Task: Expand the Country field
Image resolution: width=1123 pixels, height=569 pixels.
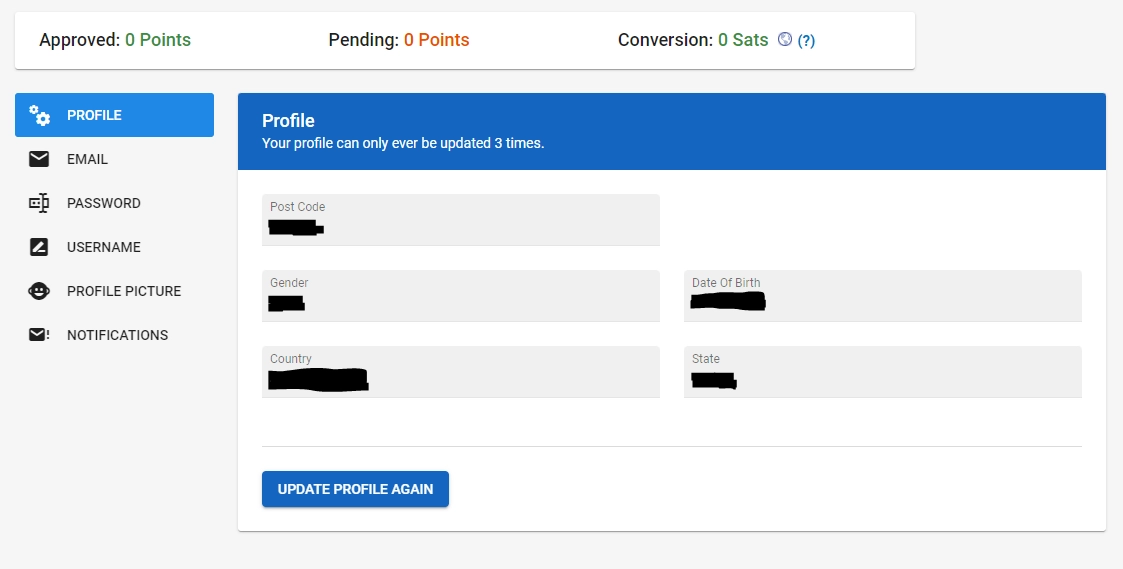Action: pyautogui.click(x=460, y=372)
